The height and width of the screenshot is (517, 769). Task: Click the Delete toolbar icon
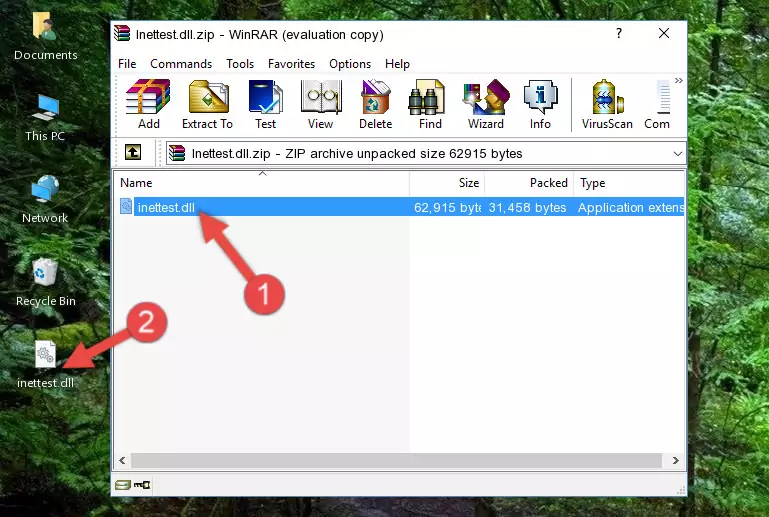pos(375,104)
